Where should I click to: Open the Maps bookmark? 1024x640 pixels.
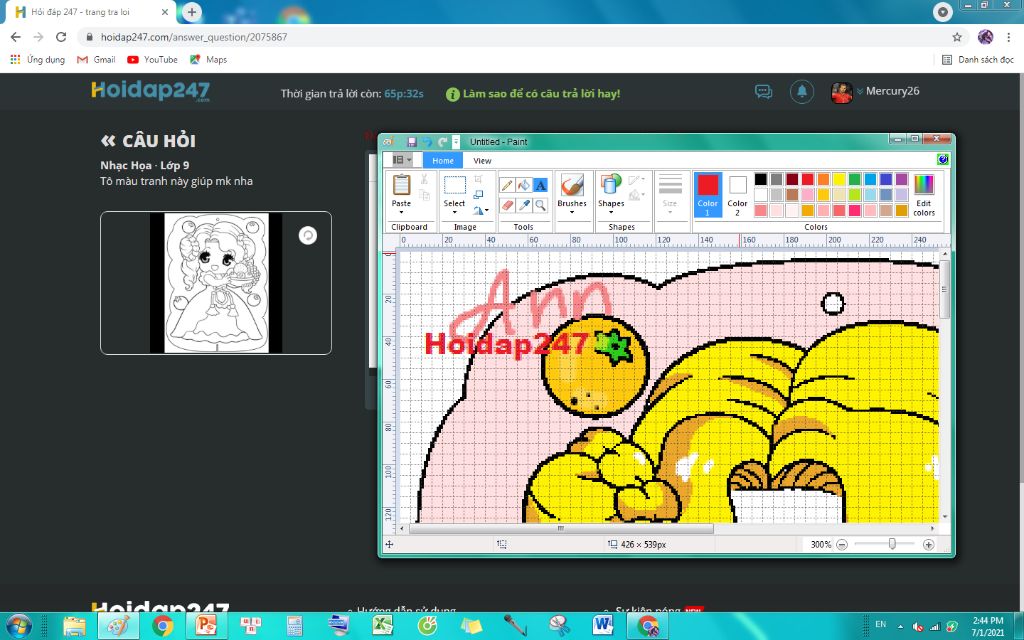pos(208,59)
